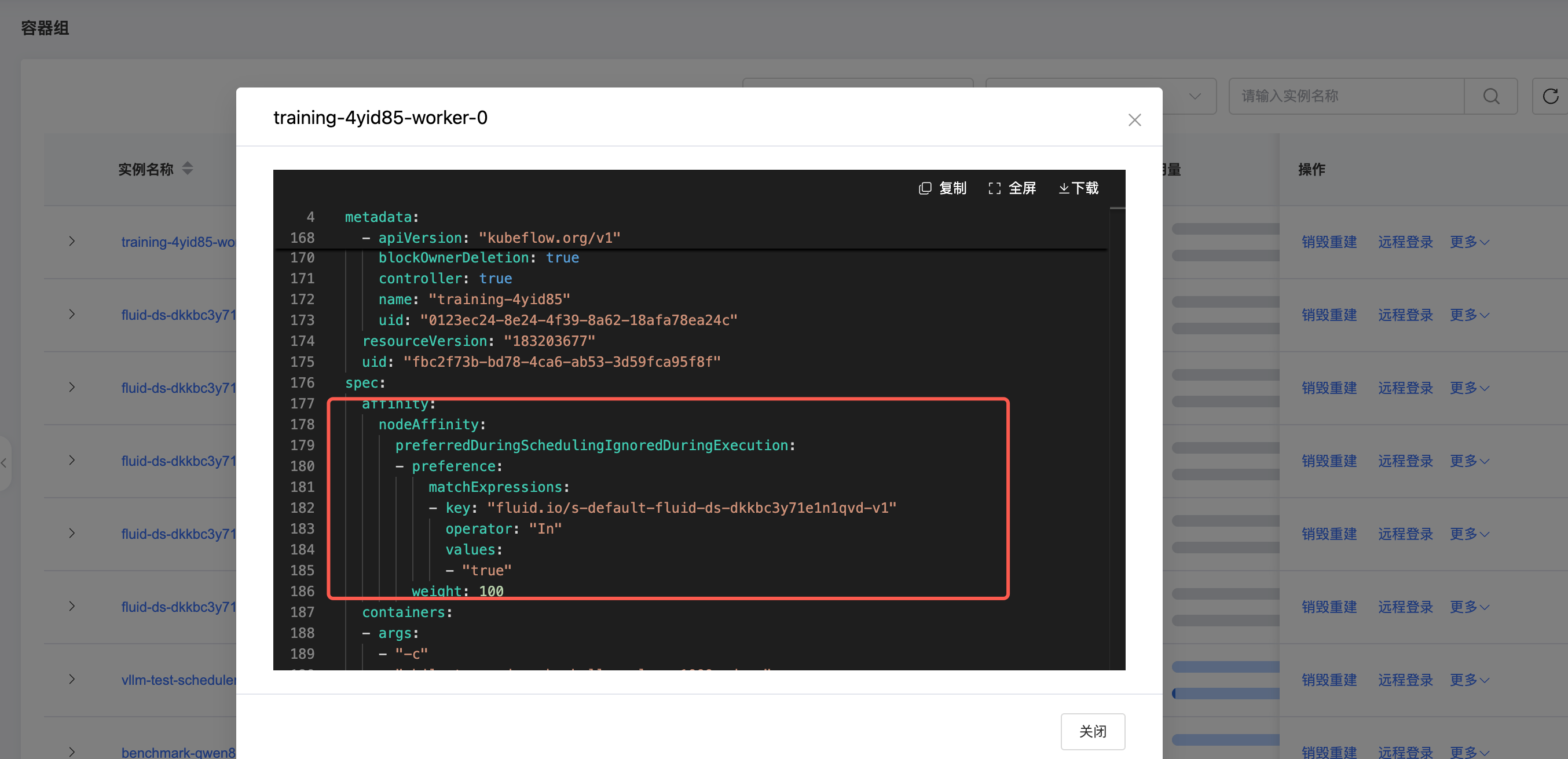Close the training-4yid85-worker-0 dialog with the X icon
This screenshot has width=1568, height=759.
pyautogui.click(x=1134, y=120)
